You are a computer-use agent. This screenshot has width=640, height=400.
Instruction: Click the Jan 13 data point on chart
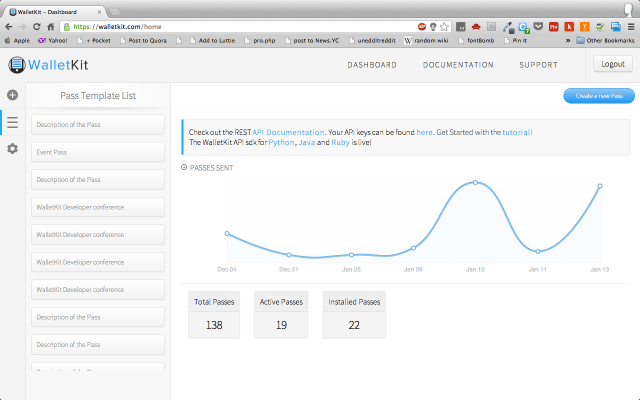[x=600, y=186]
